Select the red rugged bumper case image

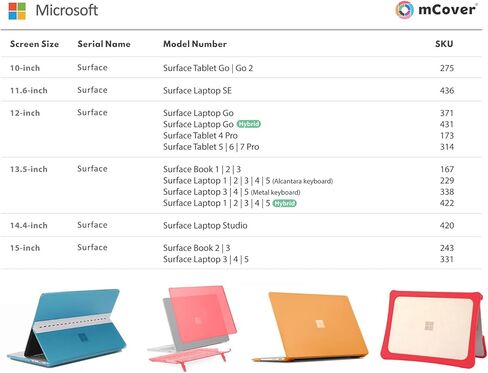(x=433, y=329)
